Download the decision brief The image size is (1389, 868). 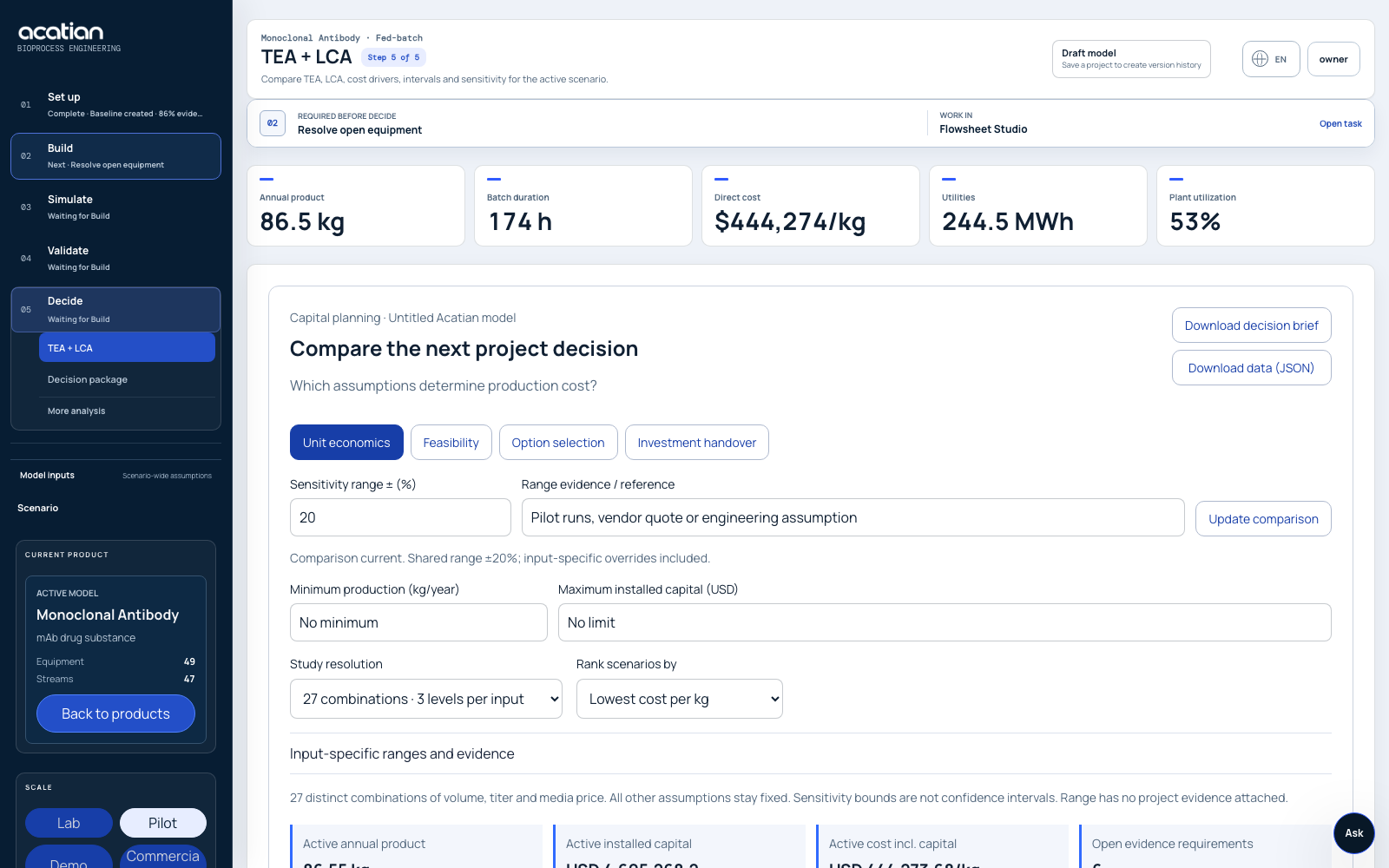click(1251, 325)
